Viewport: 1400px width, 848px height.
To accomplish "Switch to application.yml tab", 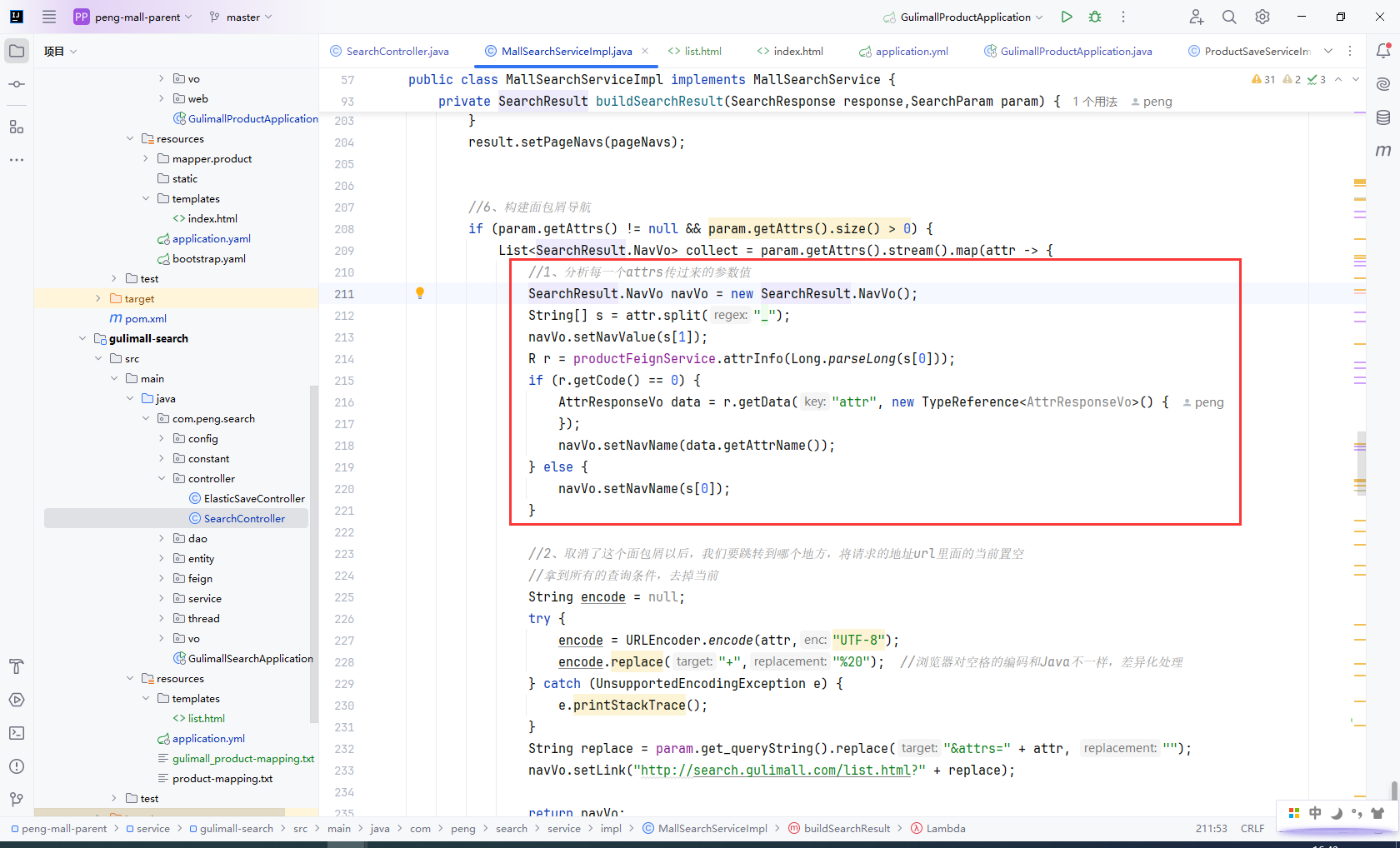I will click(903, 51).
